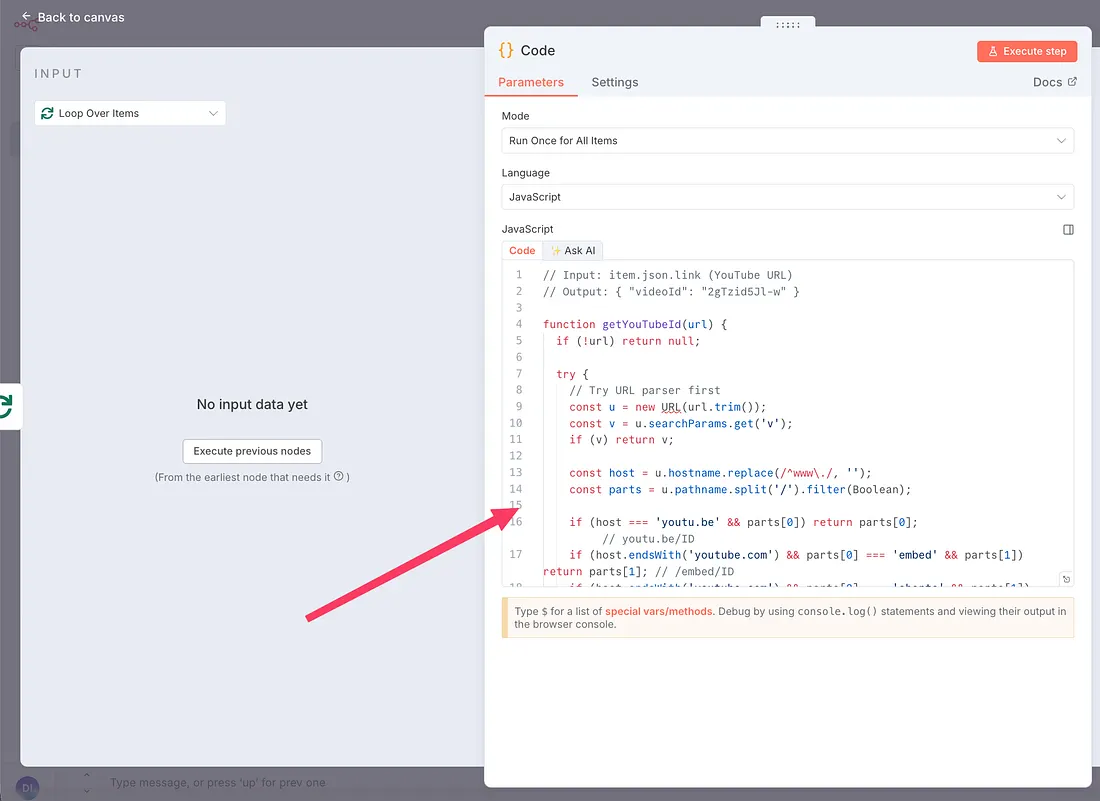Switch to the Ask AI tab
This screenshot has width=1100, height=801.
[x=573, y=251]
